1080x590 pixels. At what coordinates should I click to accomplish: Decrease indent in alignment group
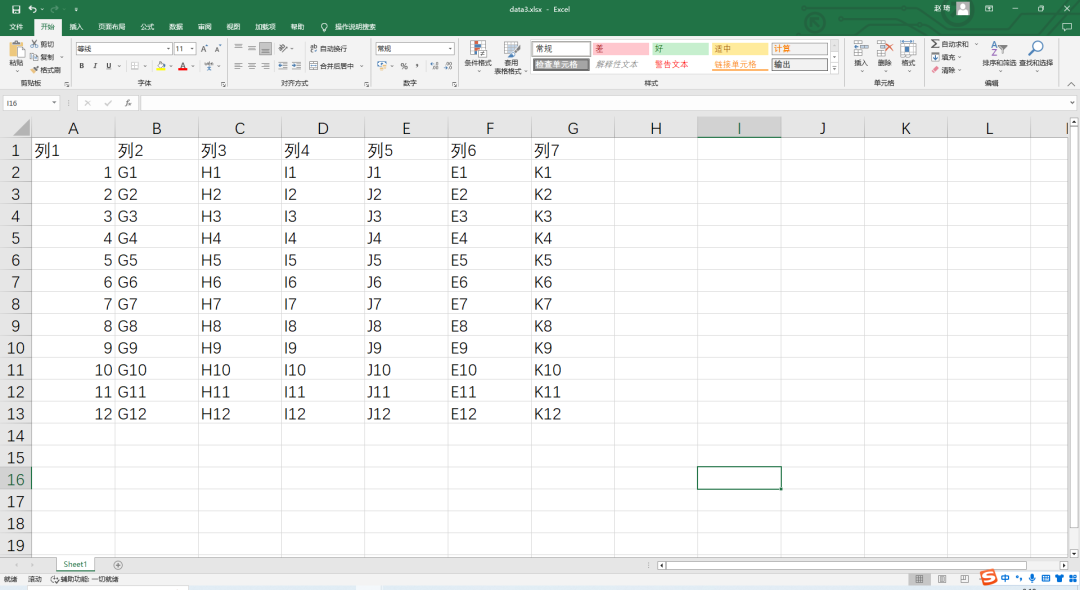[x=282, y=66]
